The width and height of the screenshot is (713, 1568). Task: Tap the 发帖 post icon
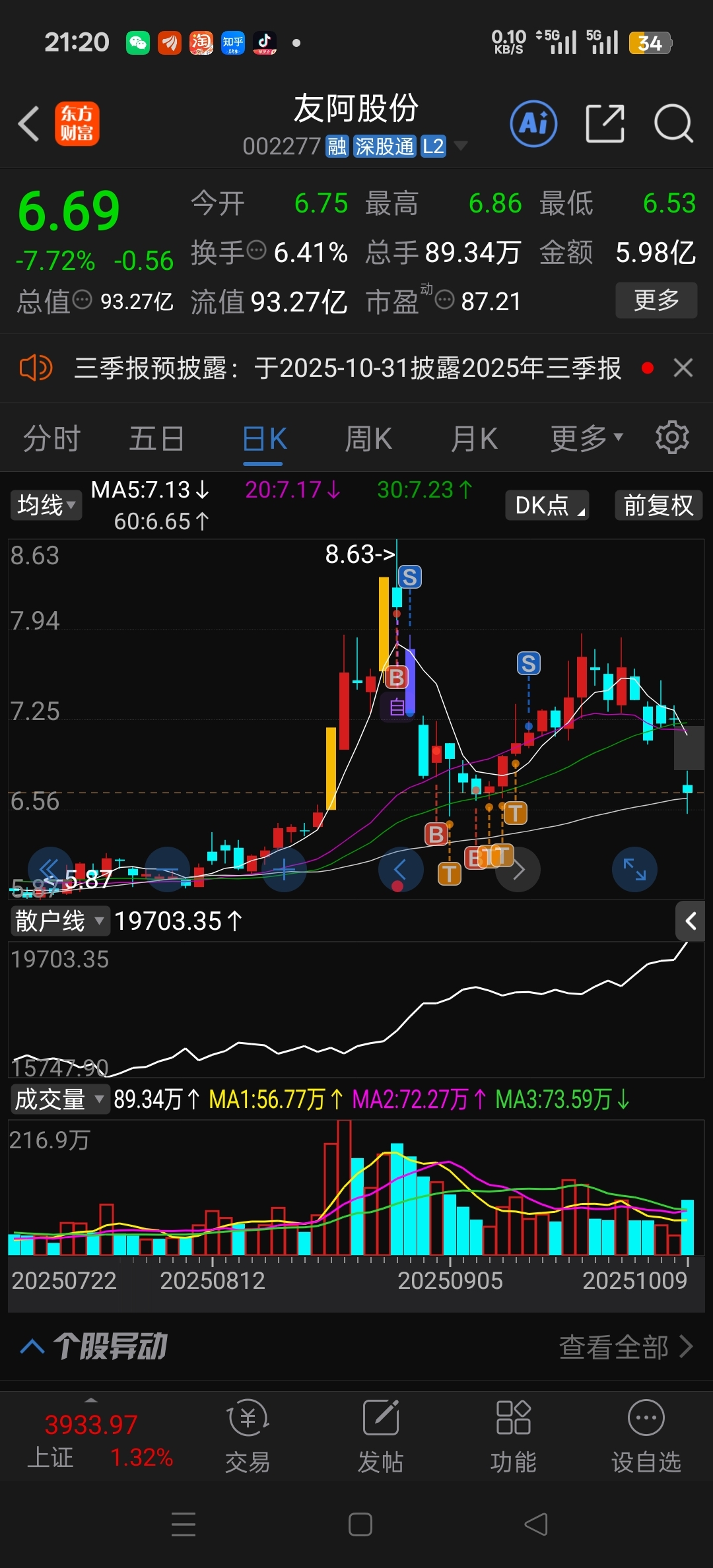tap(381, 1437)
